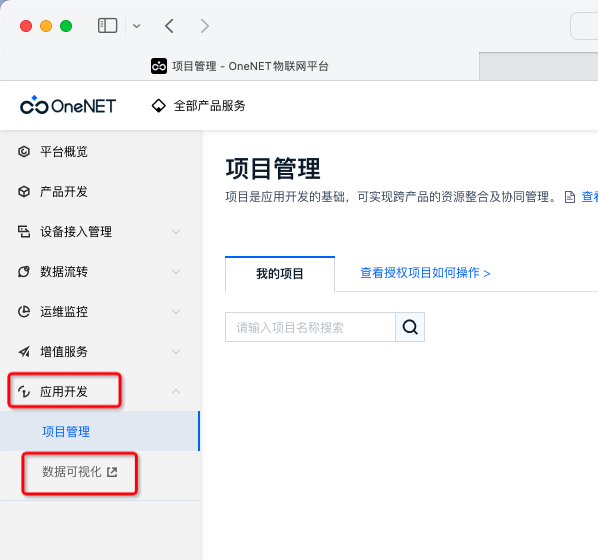The width and height of the screenshot is (598, 560).
Task: Go back with the browser back arrow
Action: tap(169, 26)
